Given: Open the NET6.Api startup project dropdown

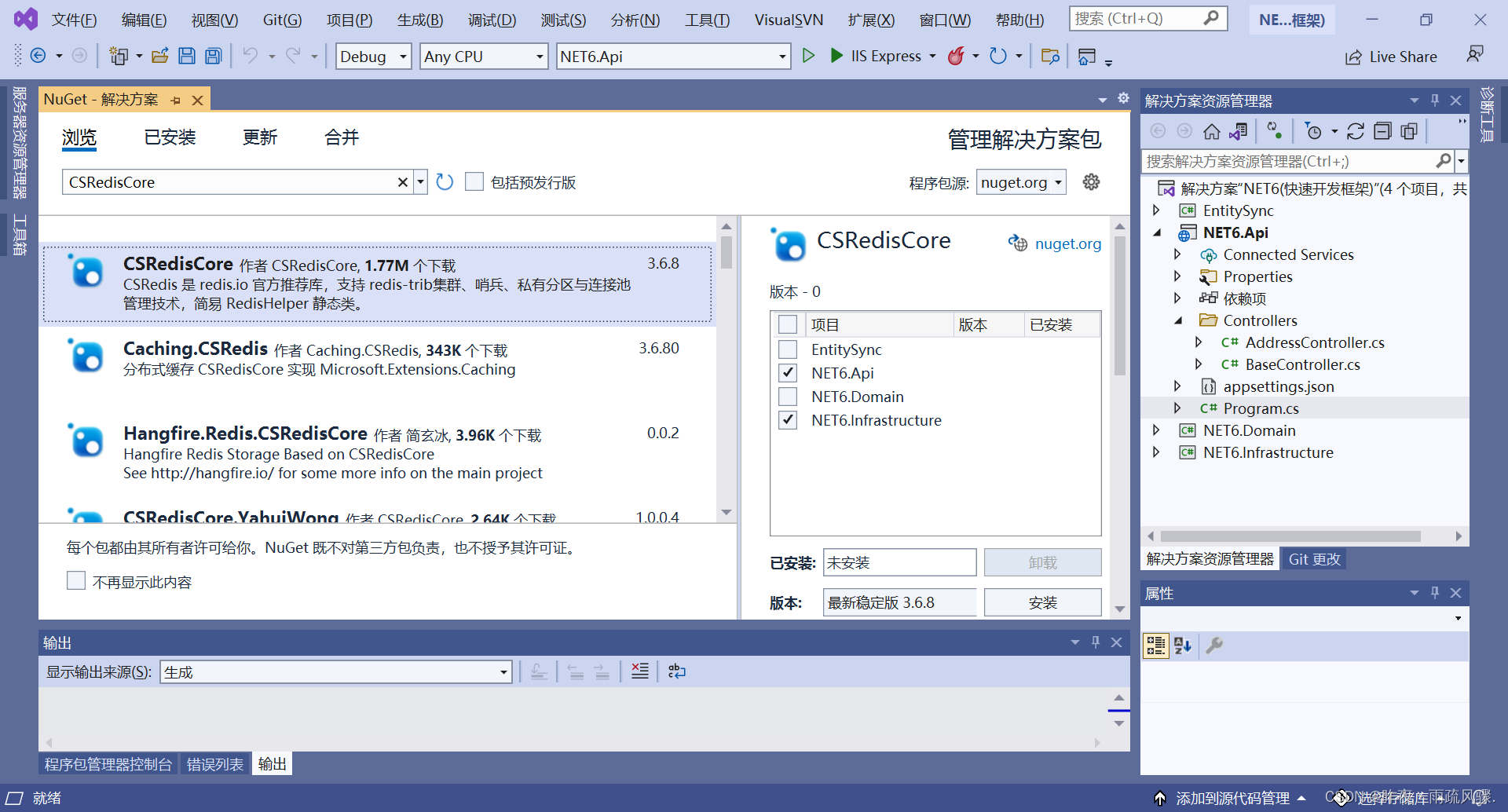Looking at the screenshot, I should tap(673, 57).
